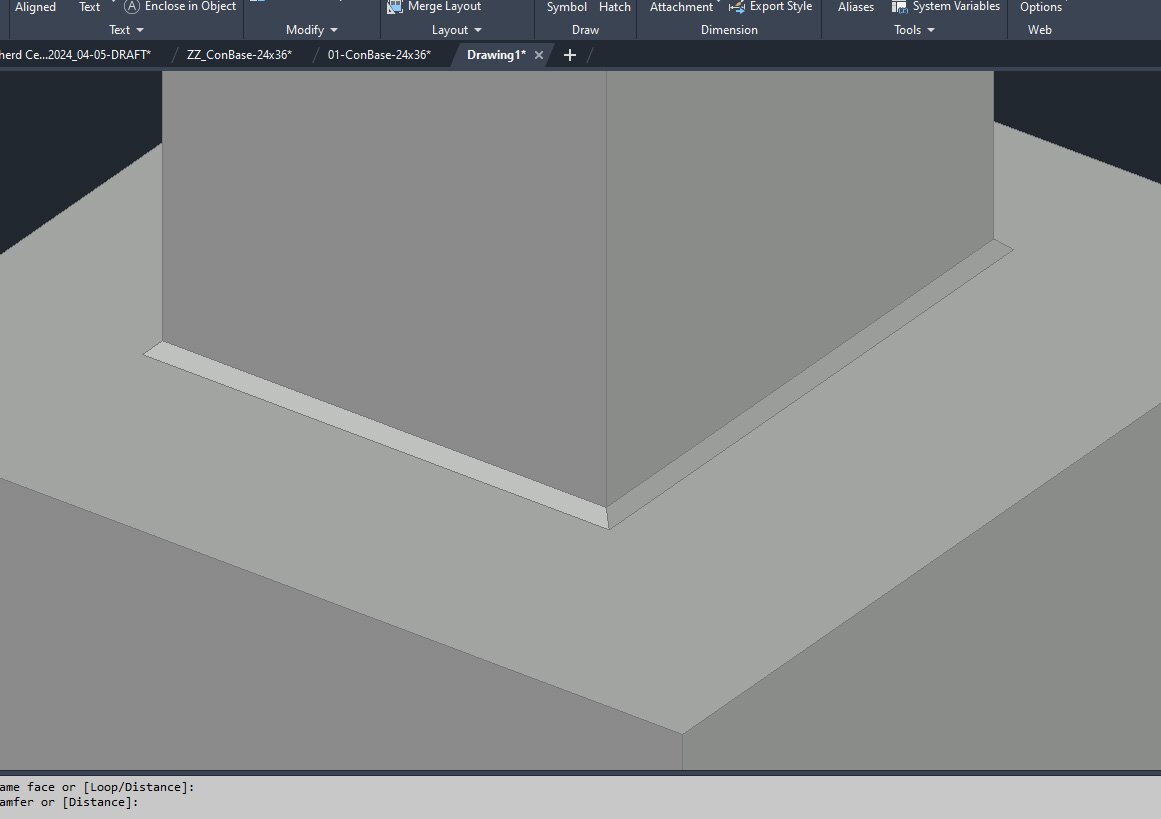
Task: Click the Options button above Web
Action: coord(1040,7)
